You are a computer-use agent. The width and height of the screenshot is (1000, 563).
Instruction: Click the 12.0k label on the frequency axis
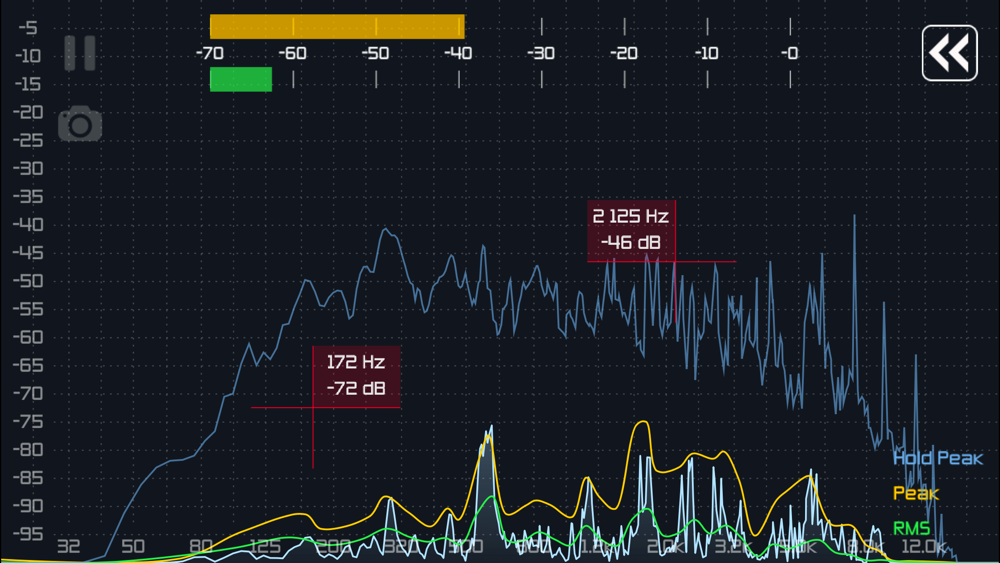[x=923, y=546]
